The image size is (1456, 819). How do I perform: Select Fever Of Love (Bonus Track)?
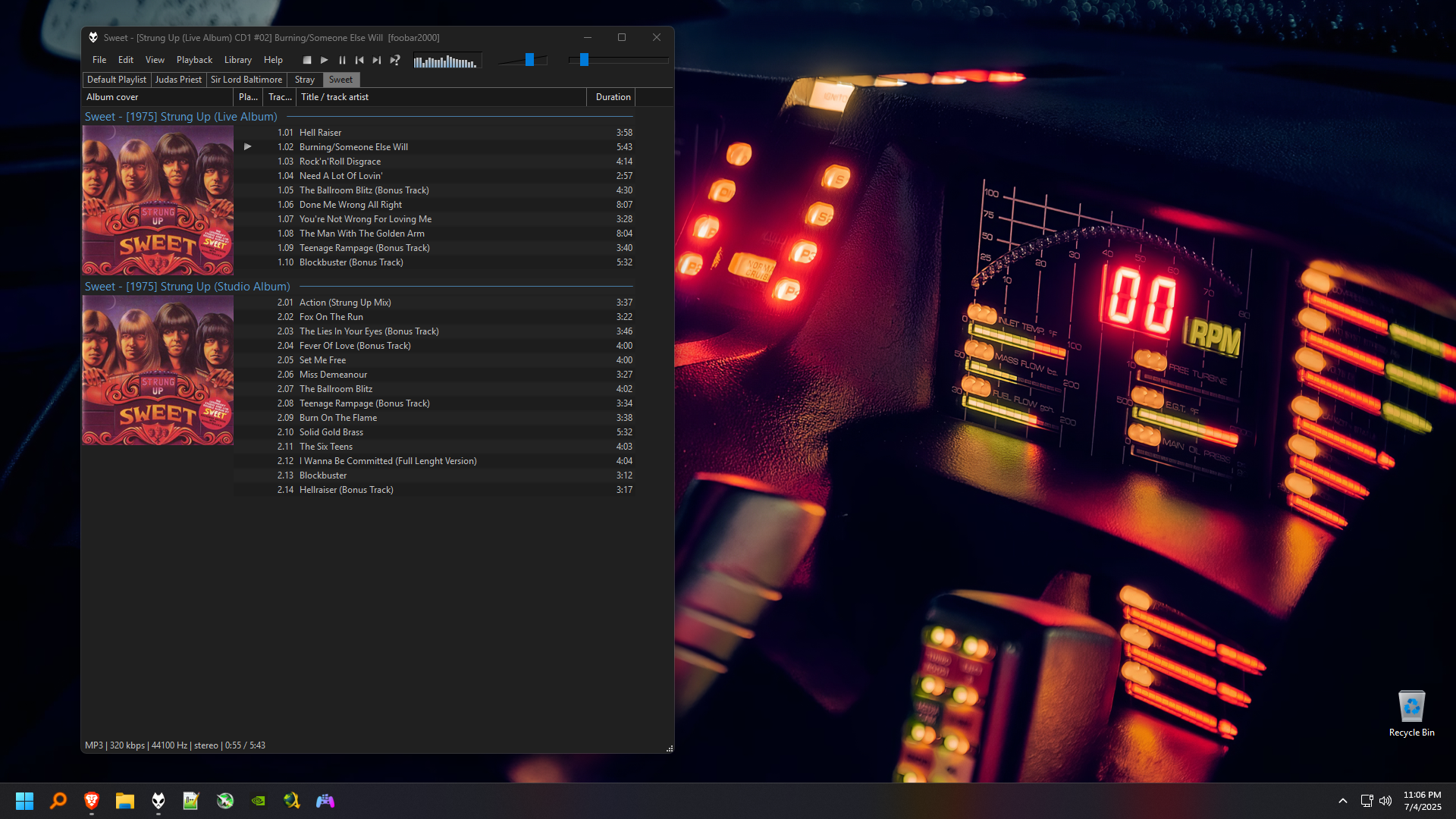[x=435, y=346]
